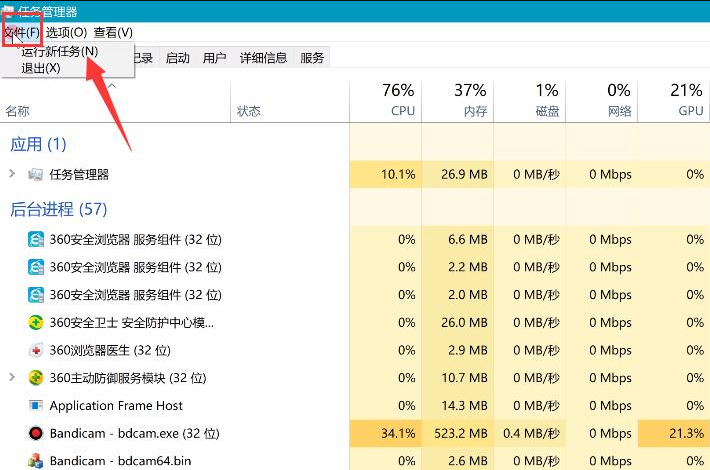This screenshot has width=710, height=470.
Task: Choose 运行新任务(N) from the File menu
Action: tap(60, 51)
